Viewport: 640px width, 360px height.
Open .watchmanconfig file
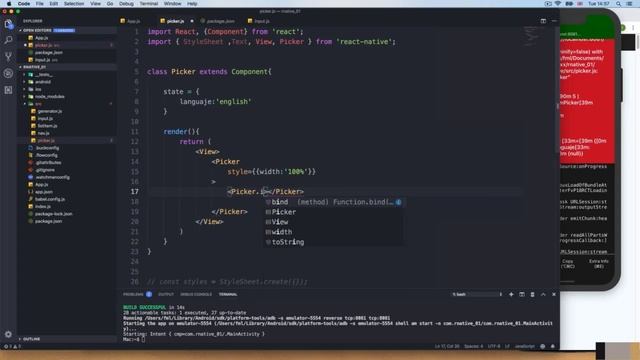pyautogui.click(x=52, y=178)
